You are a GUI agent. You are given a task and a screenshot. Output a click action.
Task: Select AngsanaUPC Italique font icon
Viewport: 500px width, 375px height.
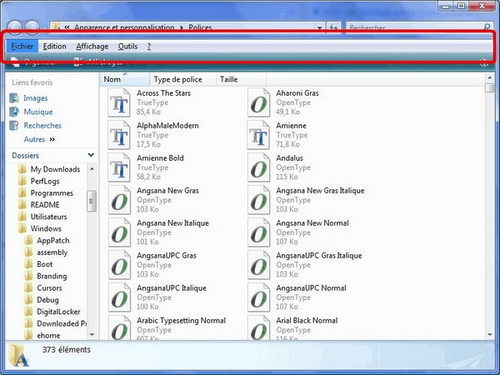119,297
